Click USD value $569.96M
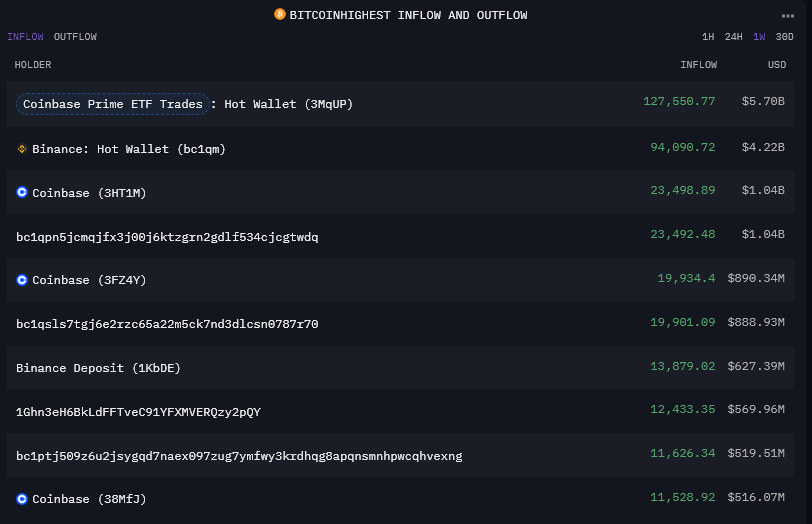 coord(756,410)
